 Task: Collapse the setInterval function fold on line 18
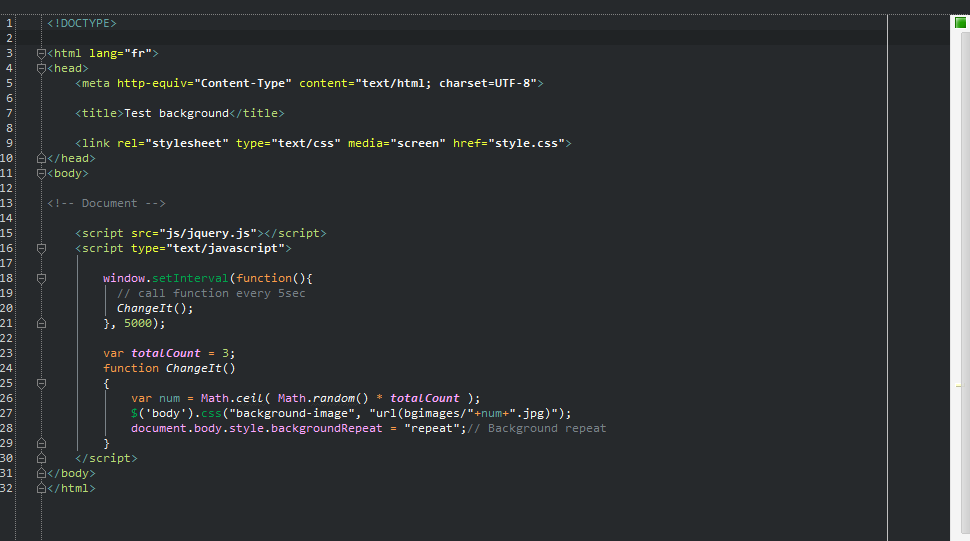41,278
